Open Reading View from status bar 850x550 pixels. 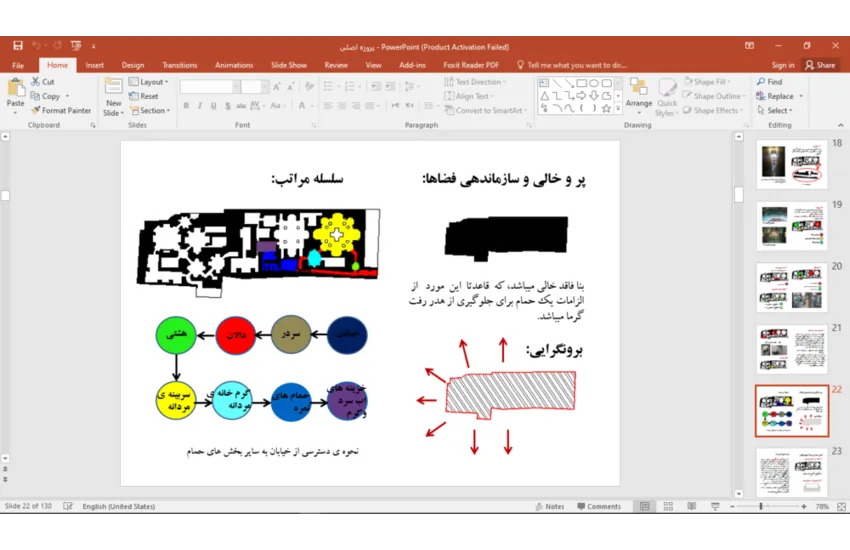pyautogui.click(x=689, y=507)
